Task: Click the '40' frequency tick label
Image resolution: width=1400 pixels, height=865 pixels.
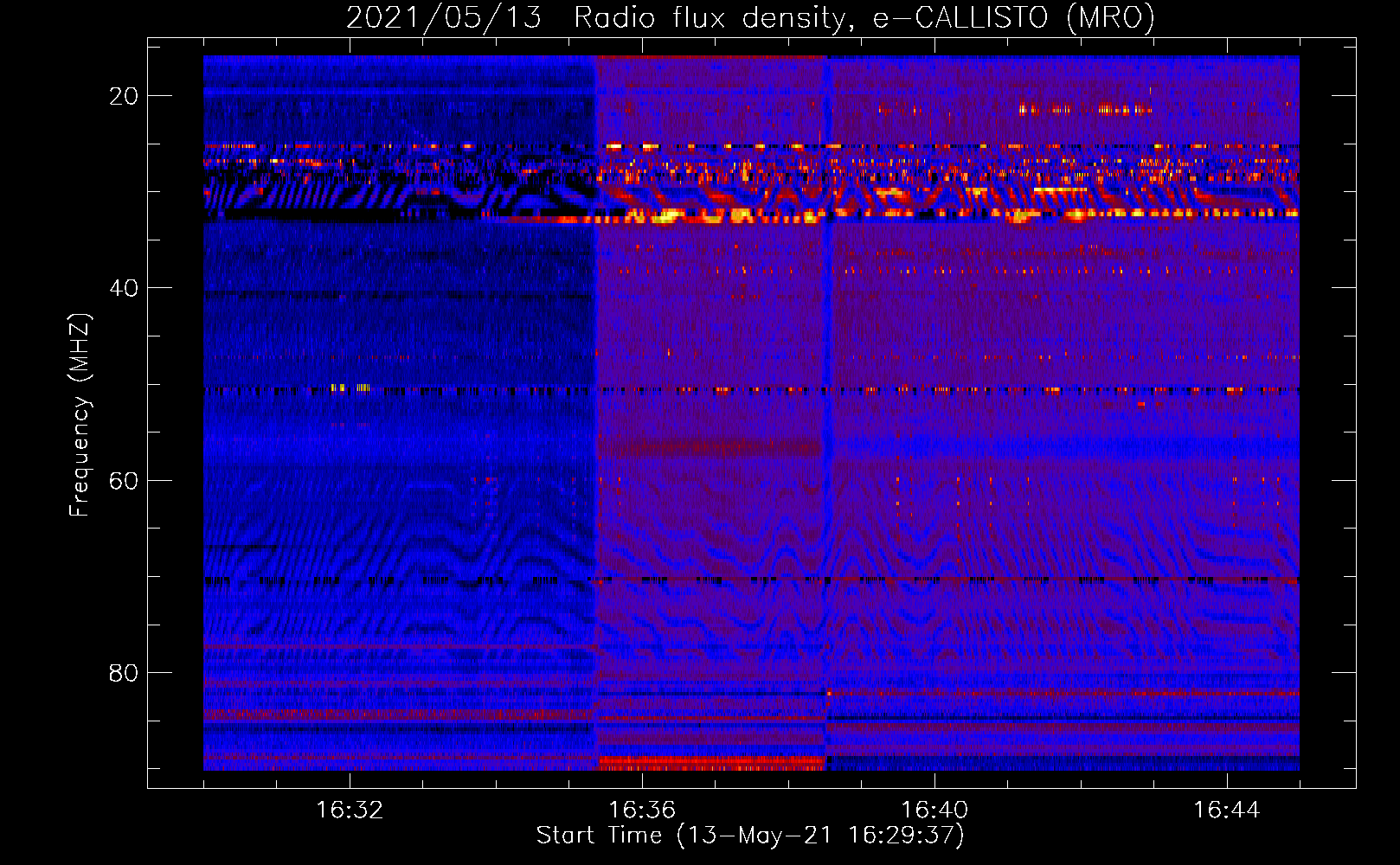Action: 124,288
